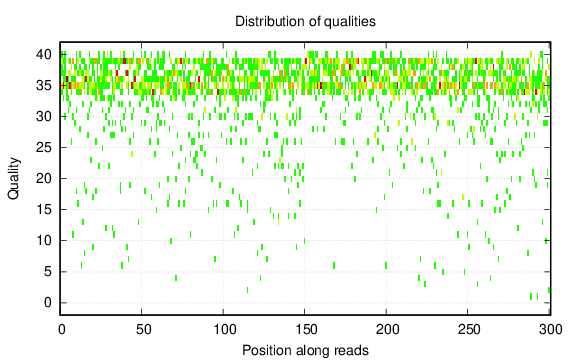The height and width of the screenshot is (360, 576).
Task: Click the x-axis tick label 150
Action: 307,330
